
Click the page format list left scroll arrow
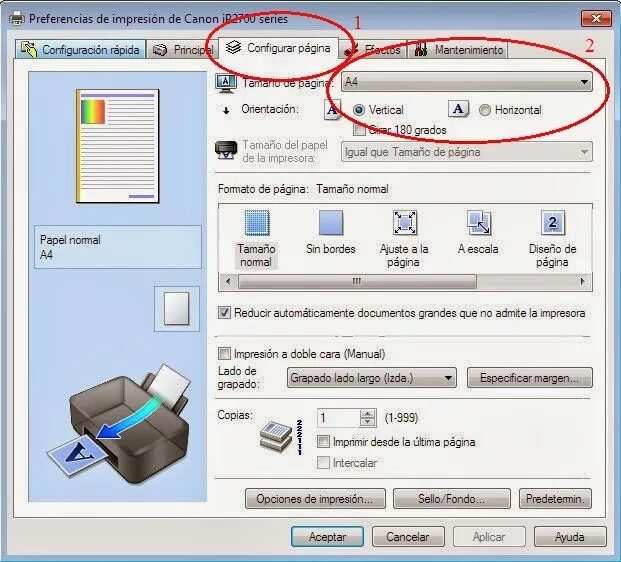coord(228,282)
